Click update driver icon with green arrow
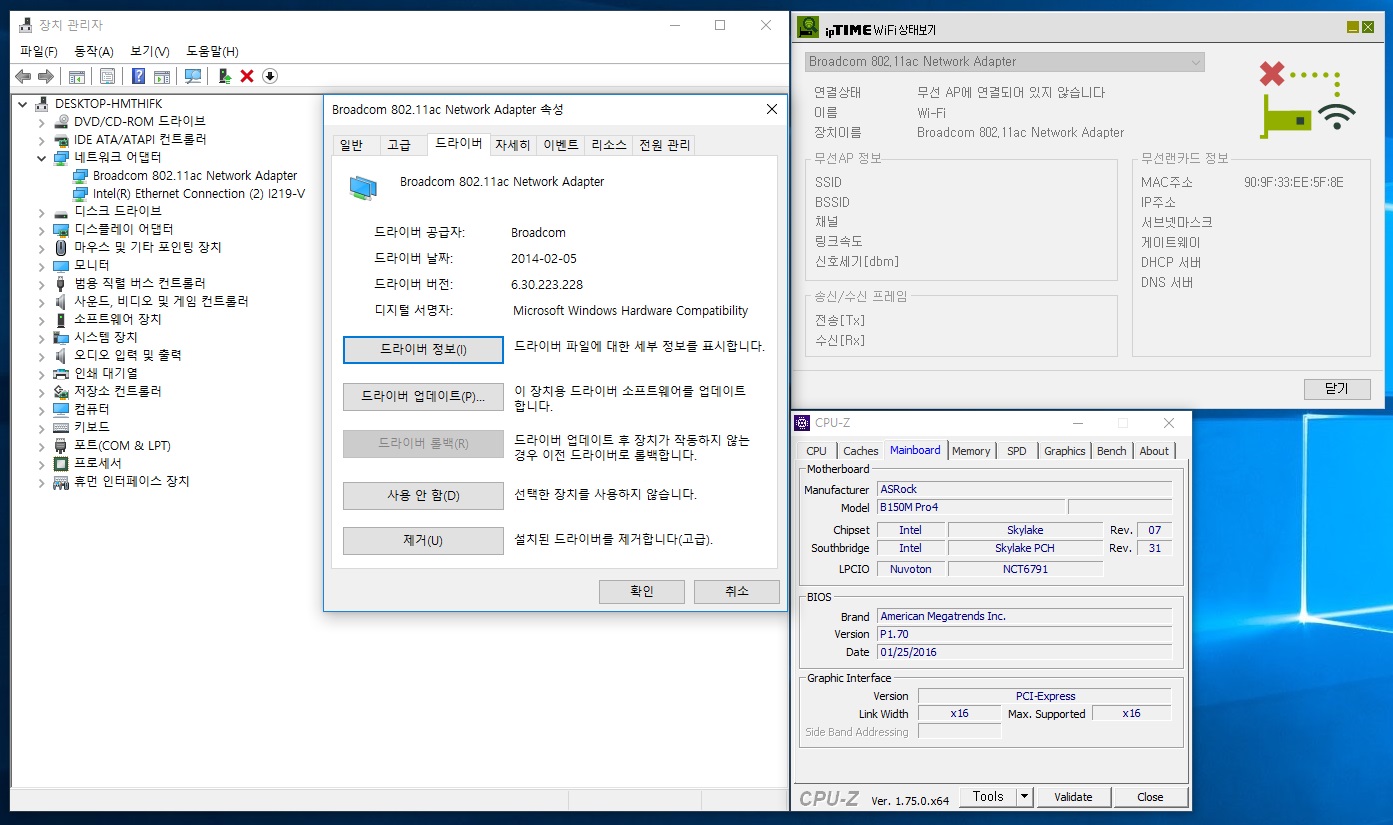 (225, 76)
